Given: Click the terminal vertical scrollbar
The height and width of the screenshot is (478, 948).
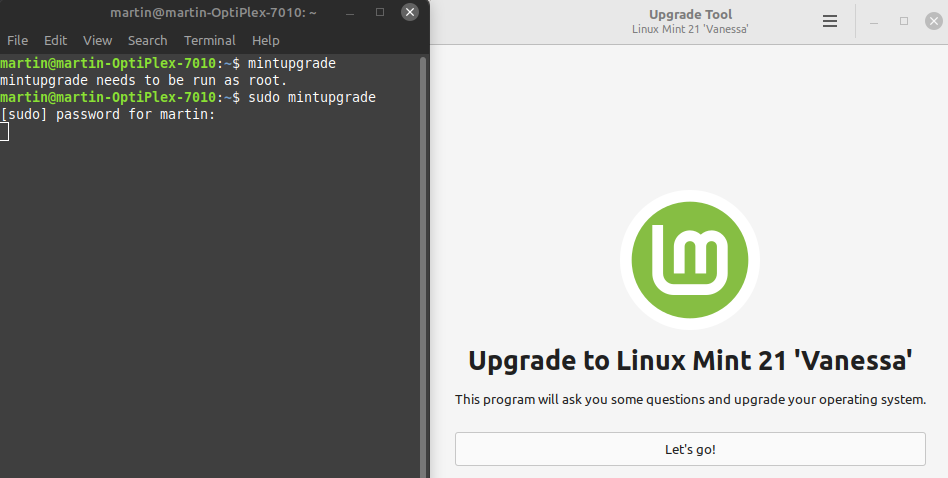Looking at the screenshot, I should coord(423,266).
